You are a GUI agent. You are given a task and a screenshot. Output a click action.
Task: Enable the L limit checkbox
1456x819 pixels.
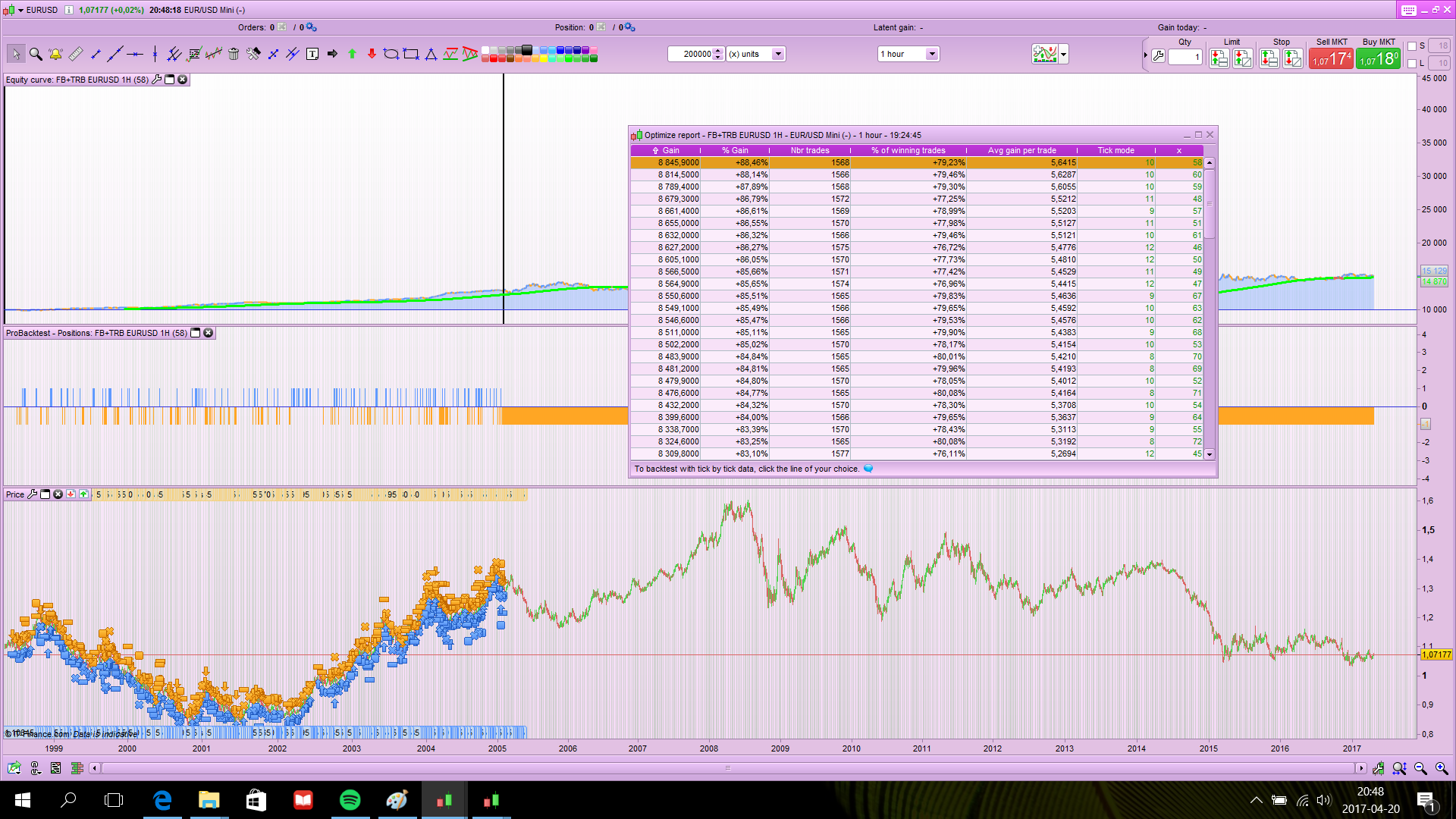click(x=1412, y=64)
